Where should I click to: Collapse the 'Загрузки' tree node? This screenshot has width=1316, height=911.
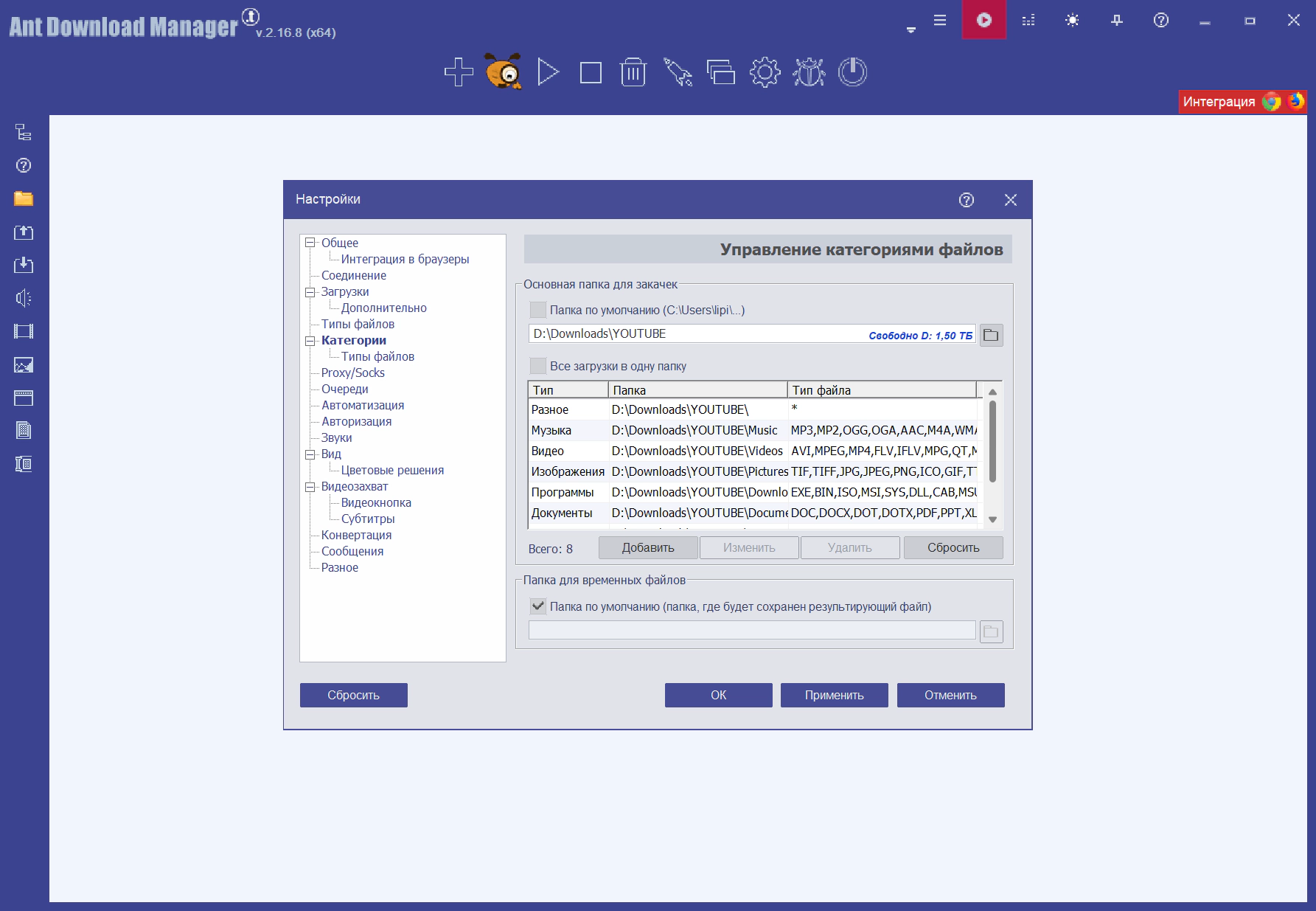click(x=310, y=291)
